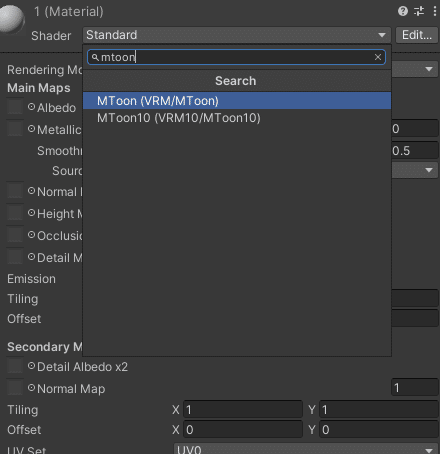Click the main Offset label under Emission
Viewport: 440px width, 454px height.
[x=24, y=319]
